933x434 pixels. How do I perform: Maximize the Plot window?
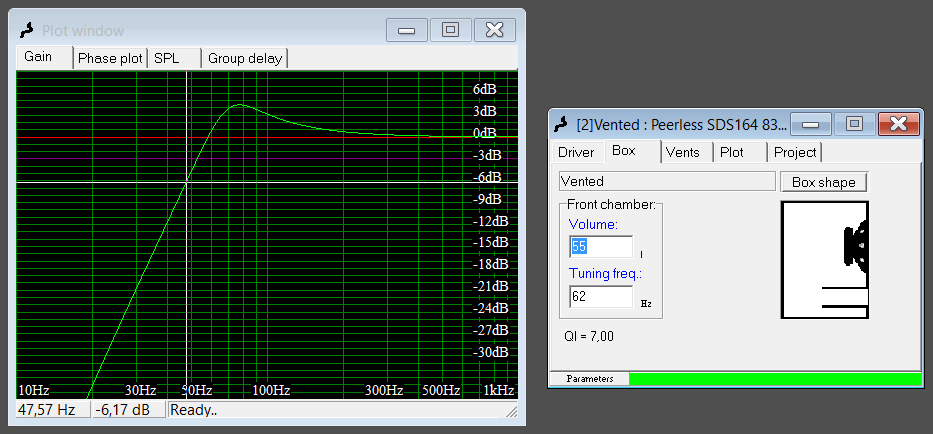pyautogui.click(x=450, y=29)
